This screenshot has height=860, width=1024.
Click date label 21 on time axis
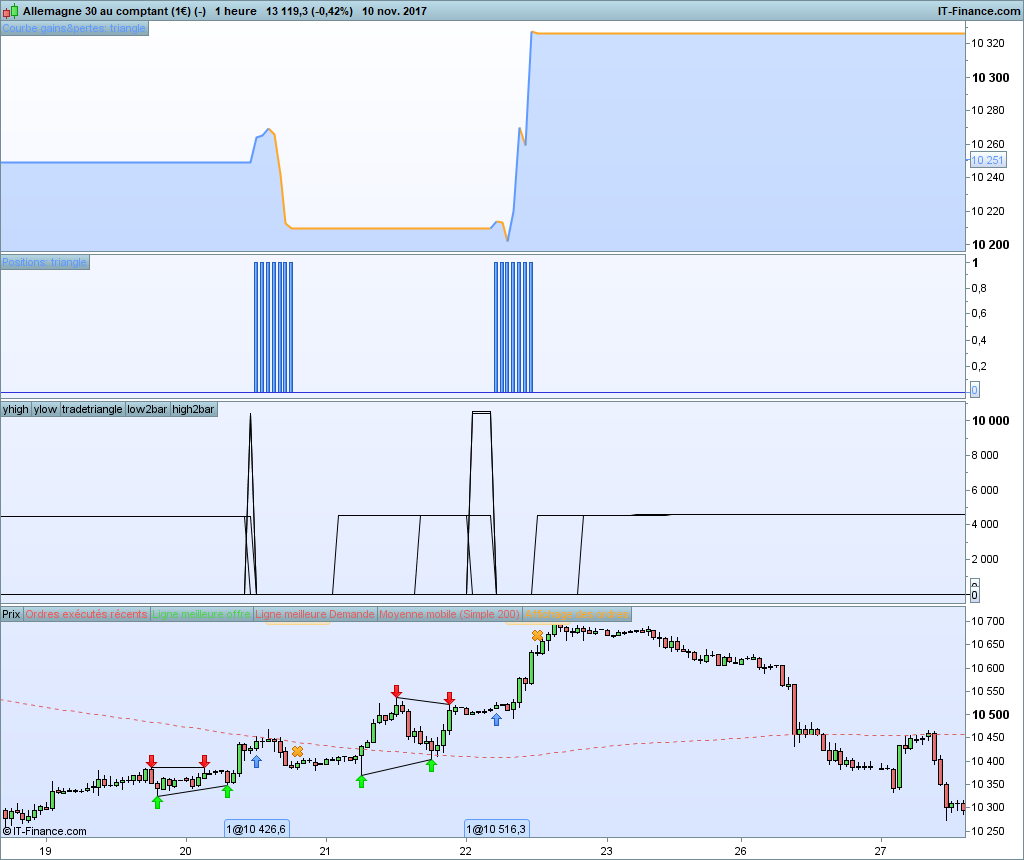tap(325, 851)
